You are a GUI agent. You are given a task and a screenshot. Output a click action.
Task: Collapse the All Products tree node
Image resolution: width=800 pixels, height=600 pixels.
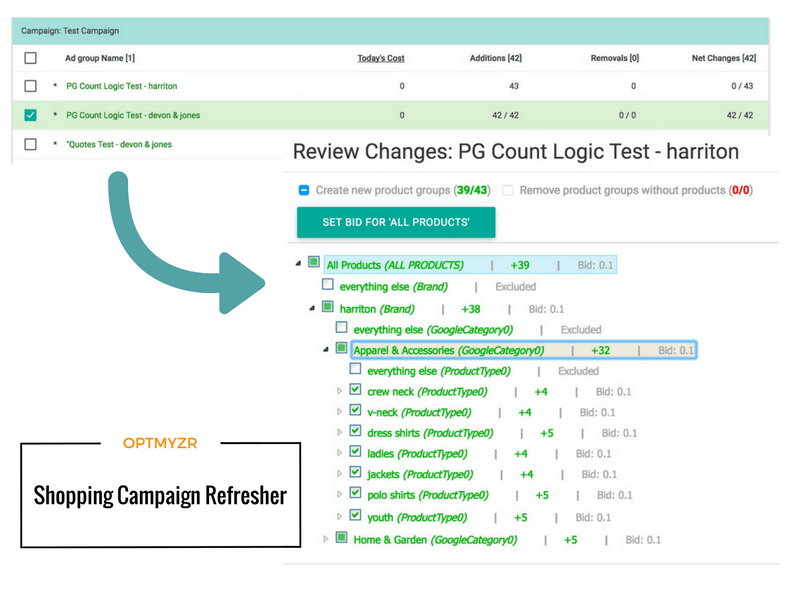pos(299,264)
